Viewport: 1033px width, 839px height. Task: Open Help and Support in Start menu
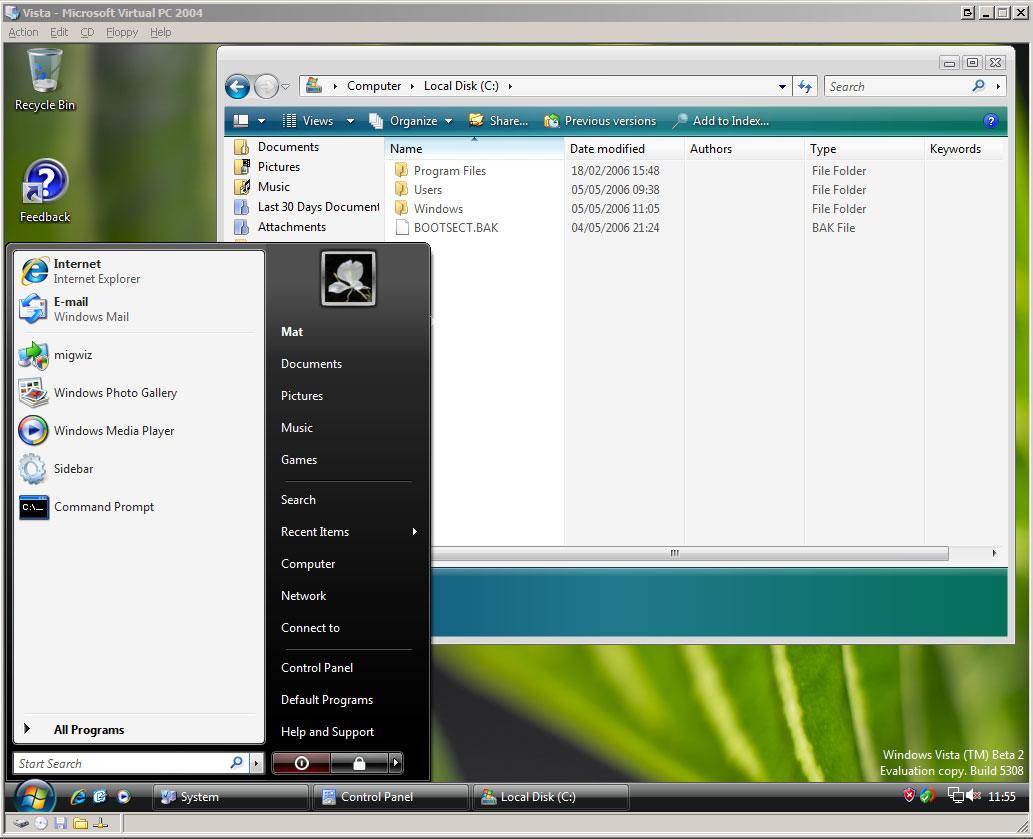(327, 732)
